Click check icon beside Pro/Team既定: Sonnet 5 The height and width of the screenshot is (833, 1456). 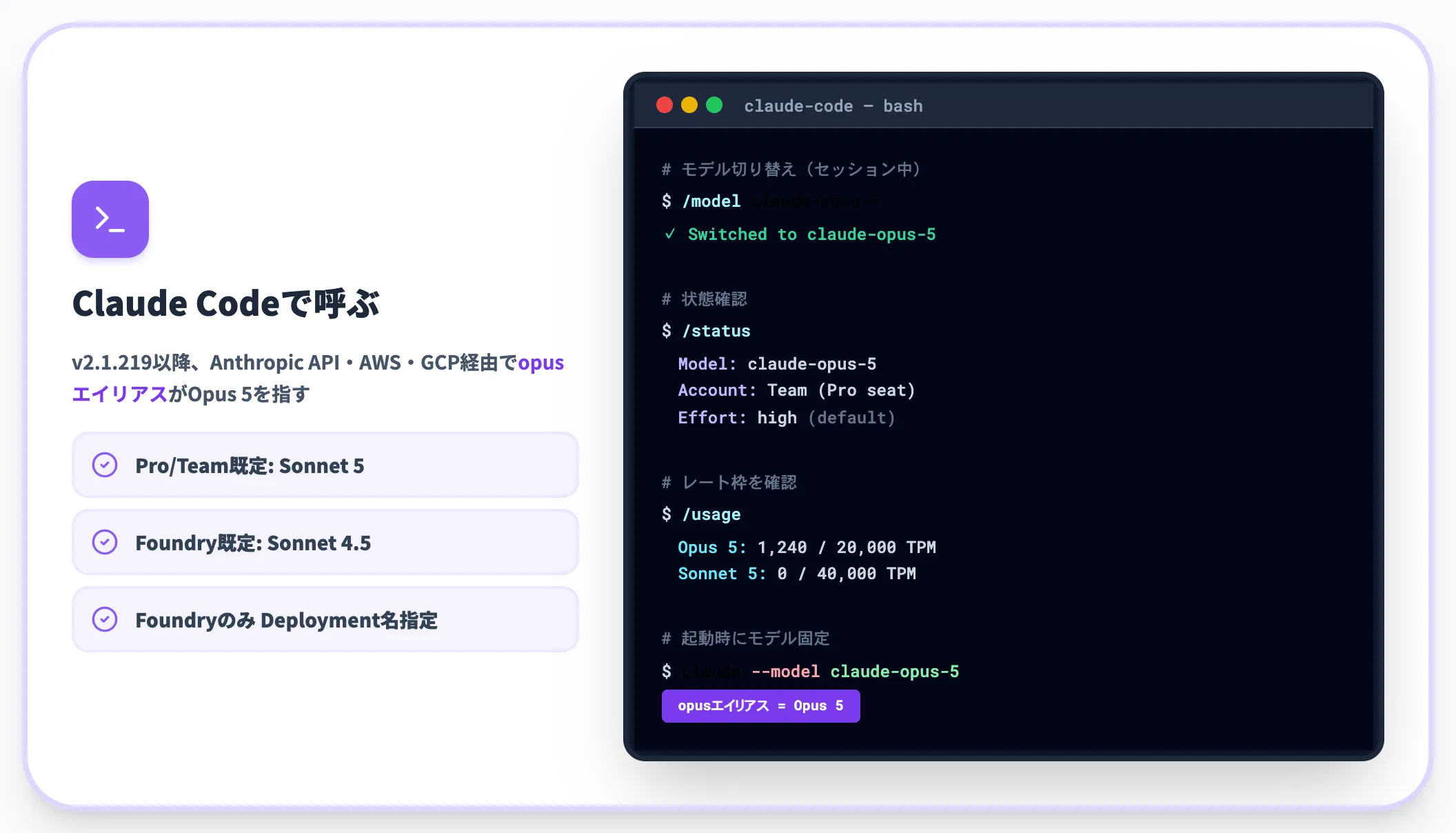[x=105, y=465]
